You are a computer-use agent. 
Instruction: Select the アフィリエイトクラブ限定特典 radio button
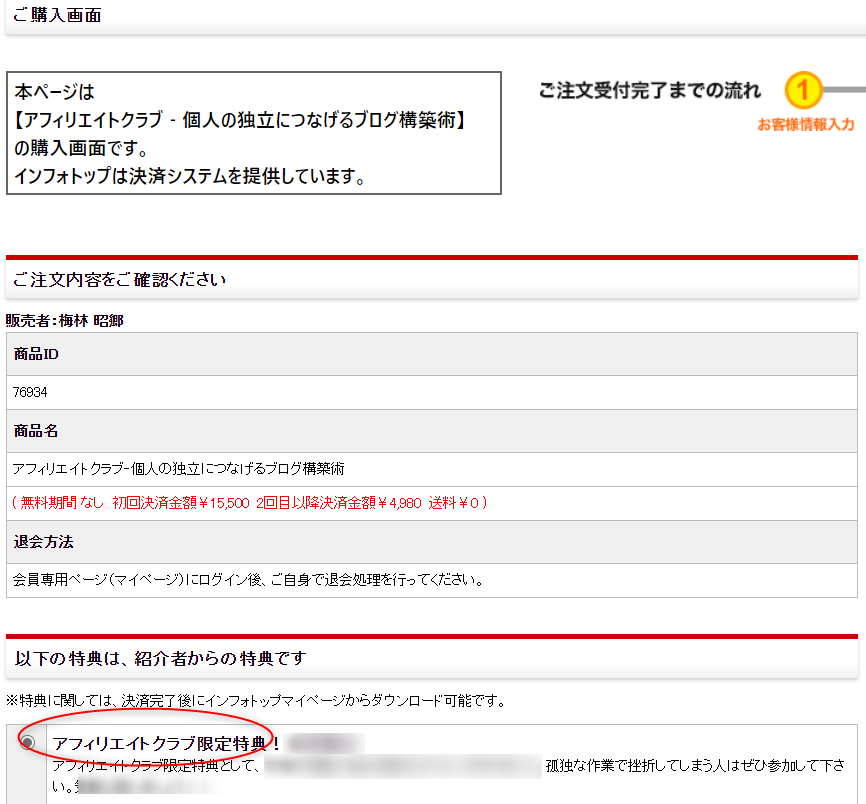pyautogui.click(x=27, y=742)
